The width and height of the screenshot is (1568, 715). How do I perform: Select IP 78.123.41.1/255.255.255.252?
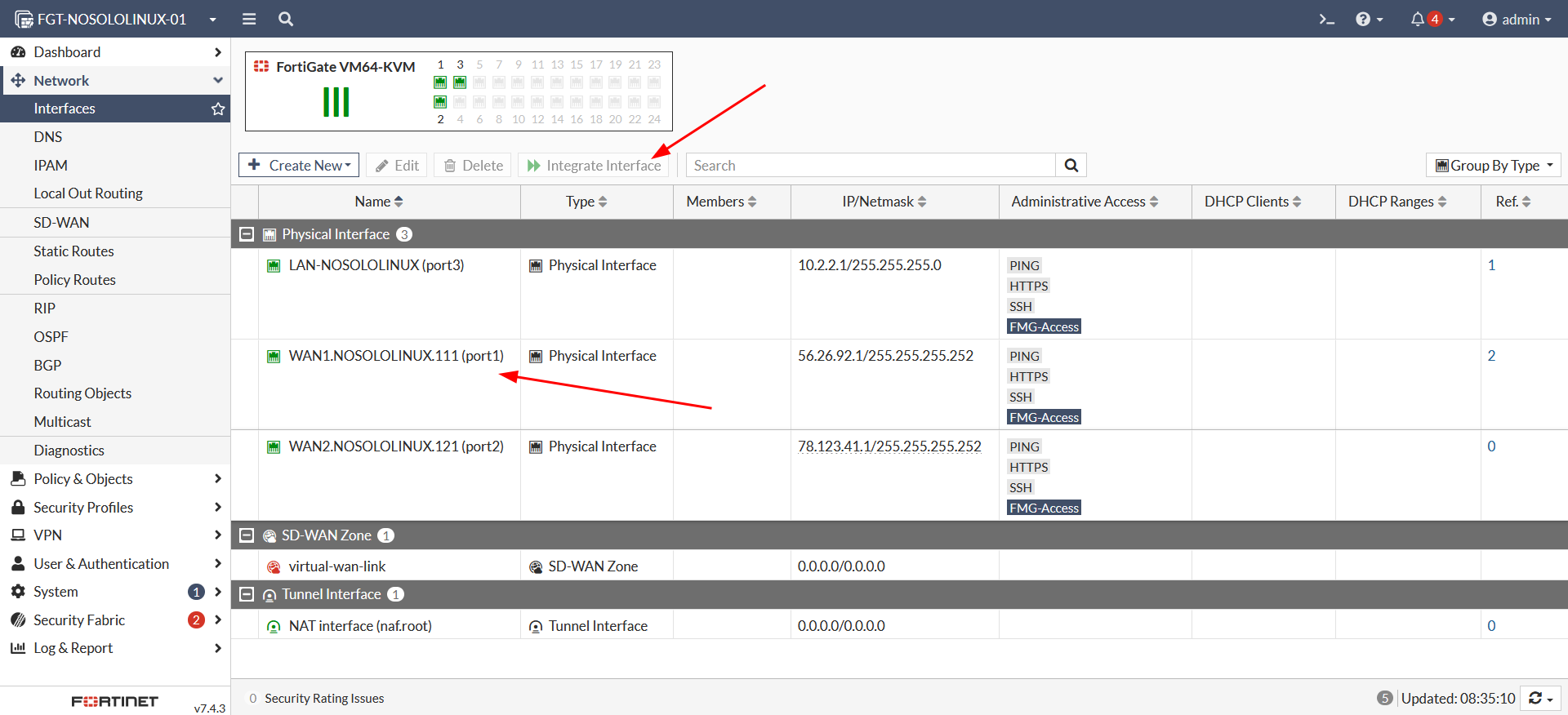(889, 446)
